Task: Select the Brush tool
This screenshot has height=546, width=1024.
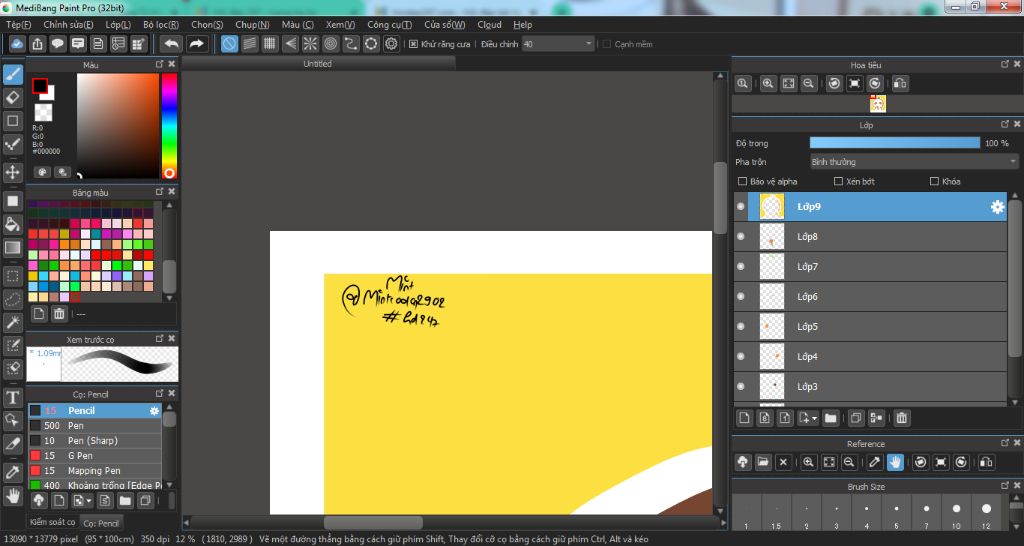Action: click(x=12, y=74)
